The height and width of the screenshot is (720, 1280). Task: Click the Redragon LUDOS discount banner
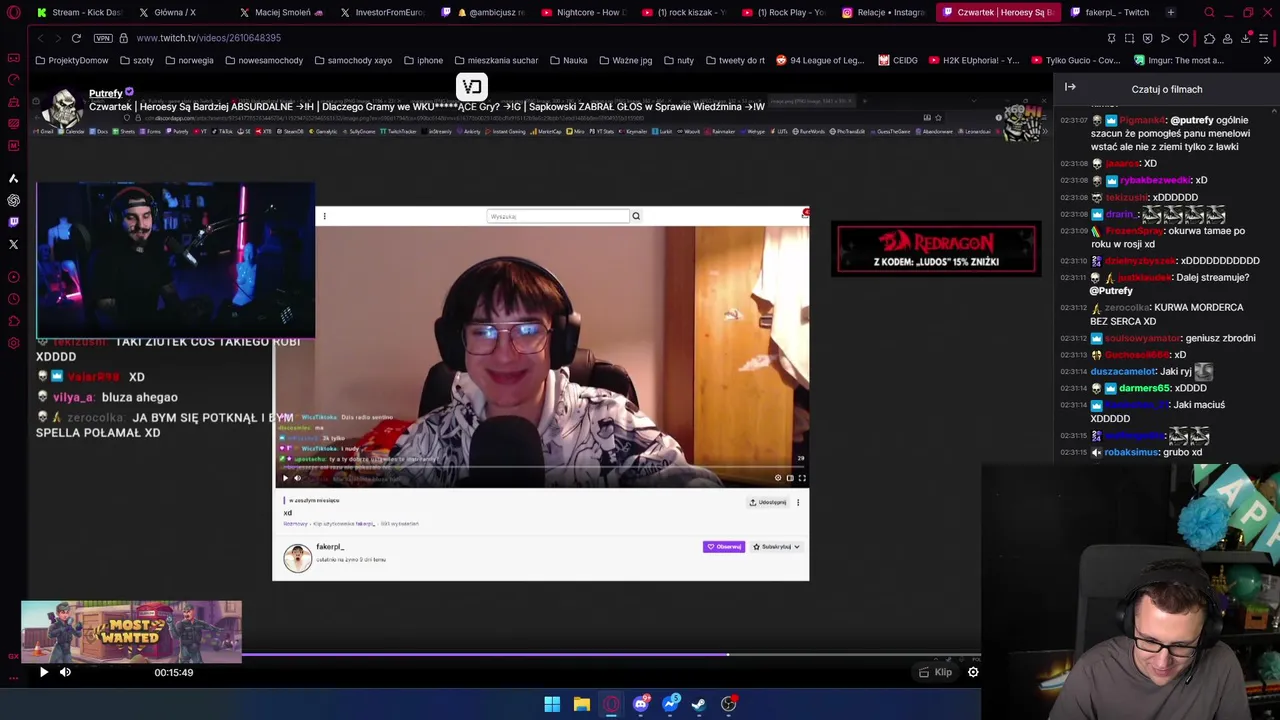tap(936, 249)
